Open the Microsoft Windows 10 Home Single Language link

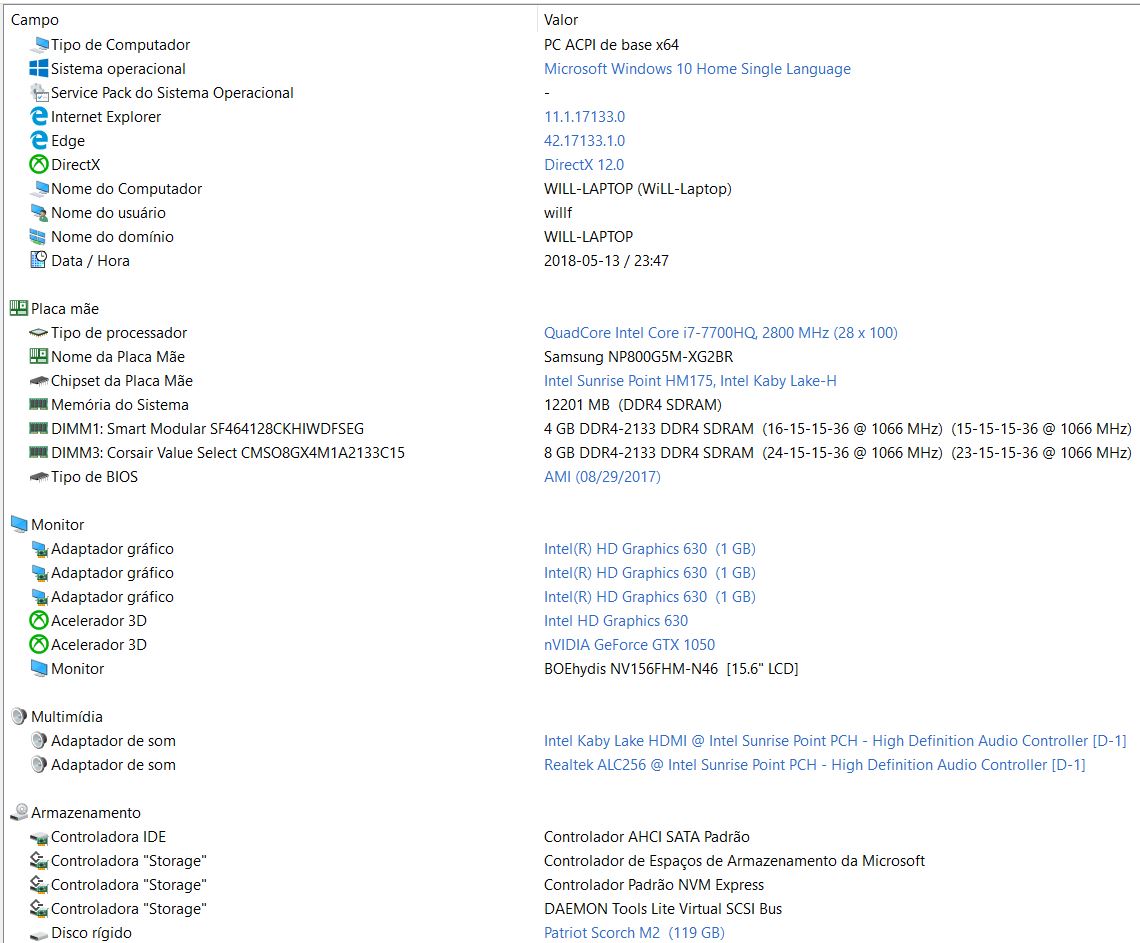pos(697,68)
